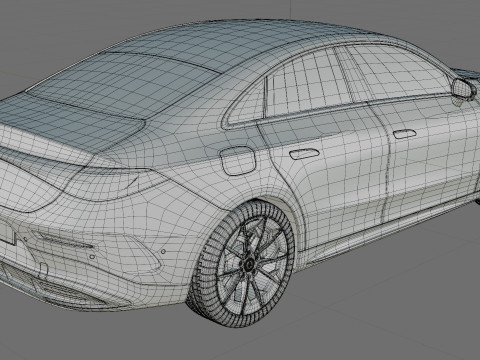
Task: Pick the fuel filler door on rear fender
Action: click(x=237, y=161)
